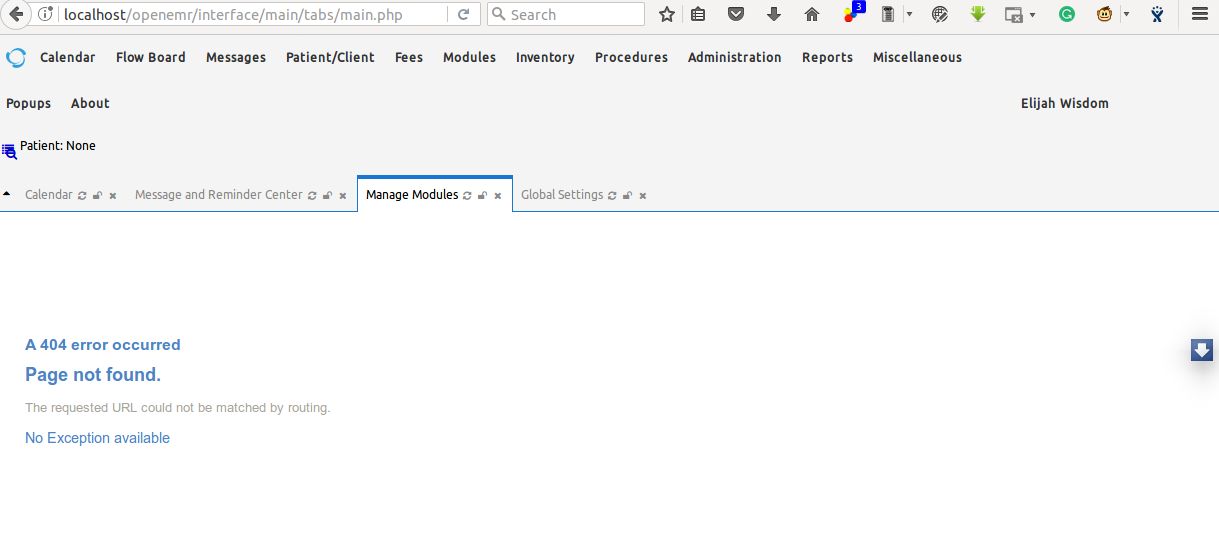The height and width of the screenshot is (549, 1219).
Task: Click the window-with-x extension icon
Action: coord(1014,15)
